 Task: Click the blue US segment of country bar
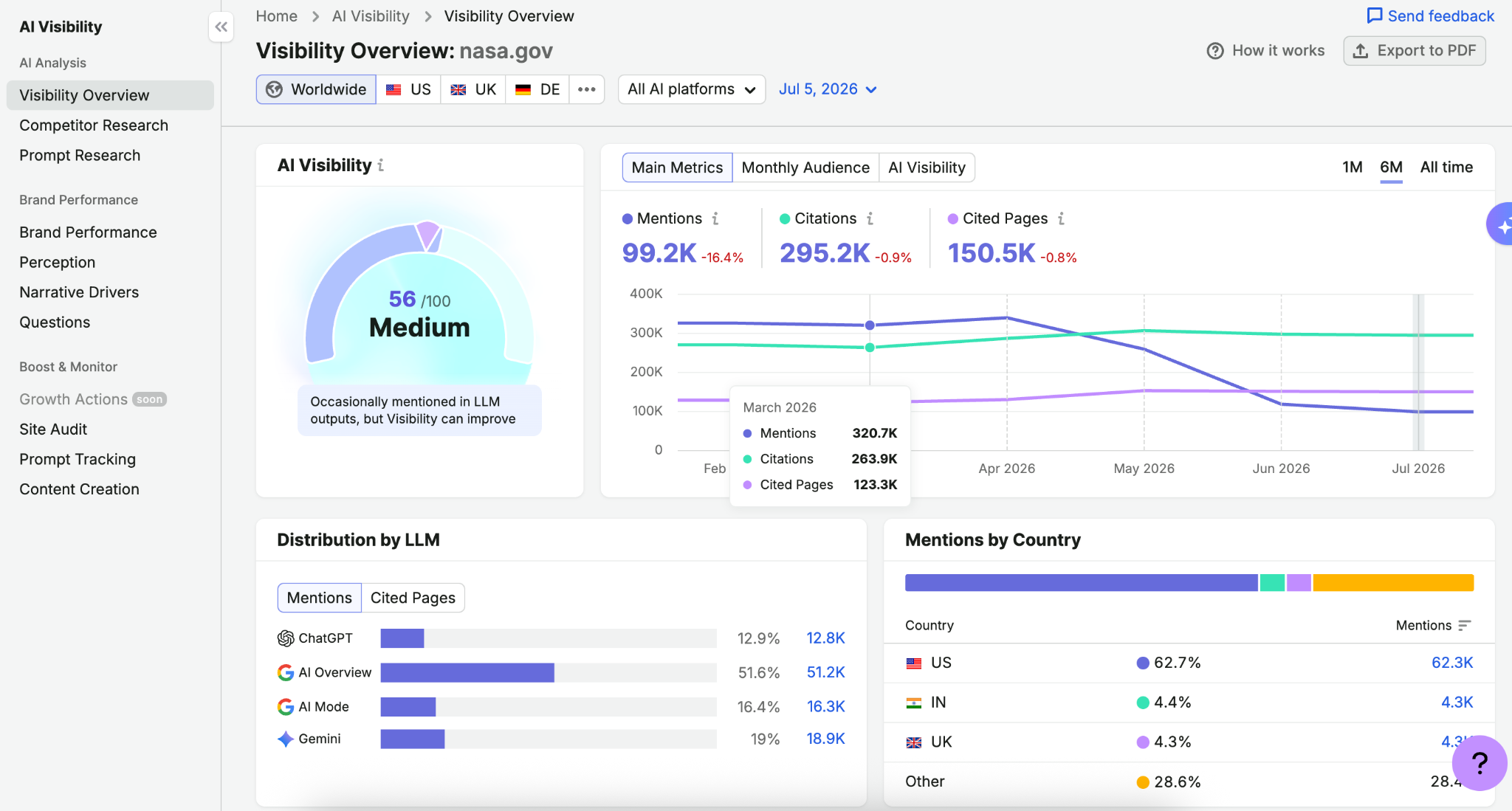tap(1082, 583)
